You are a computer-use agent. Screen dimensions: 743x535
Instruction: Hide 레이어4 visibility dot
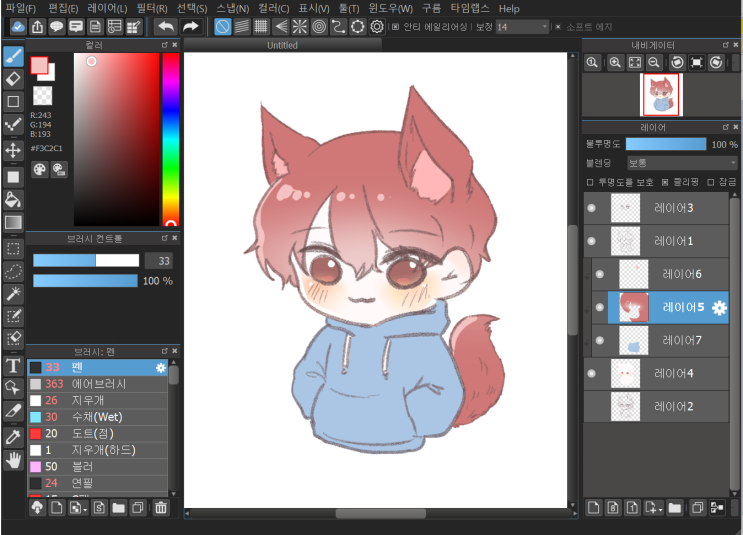(591, 373)
